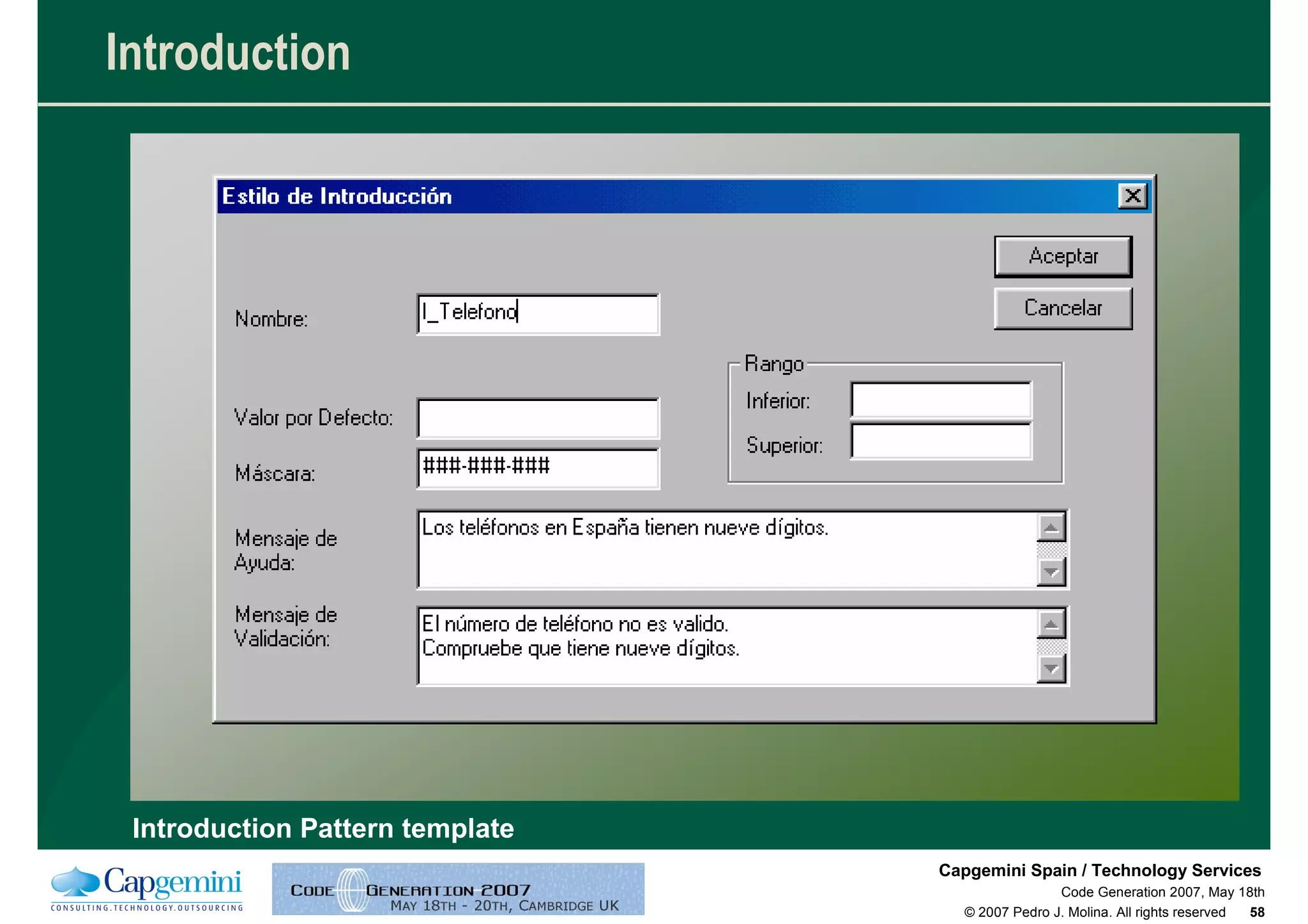Click the Rango Superior input field
The image size is (1308, 924).
[x=941, y=441]
